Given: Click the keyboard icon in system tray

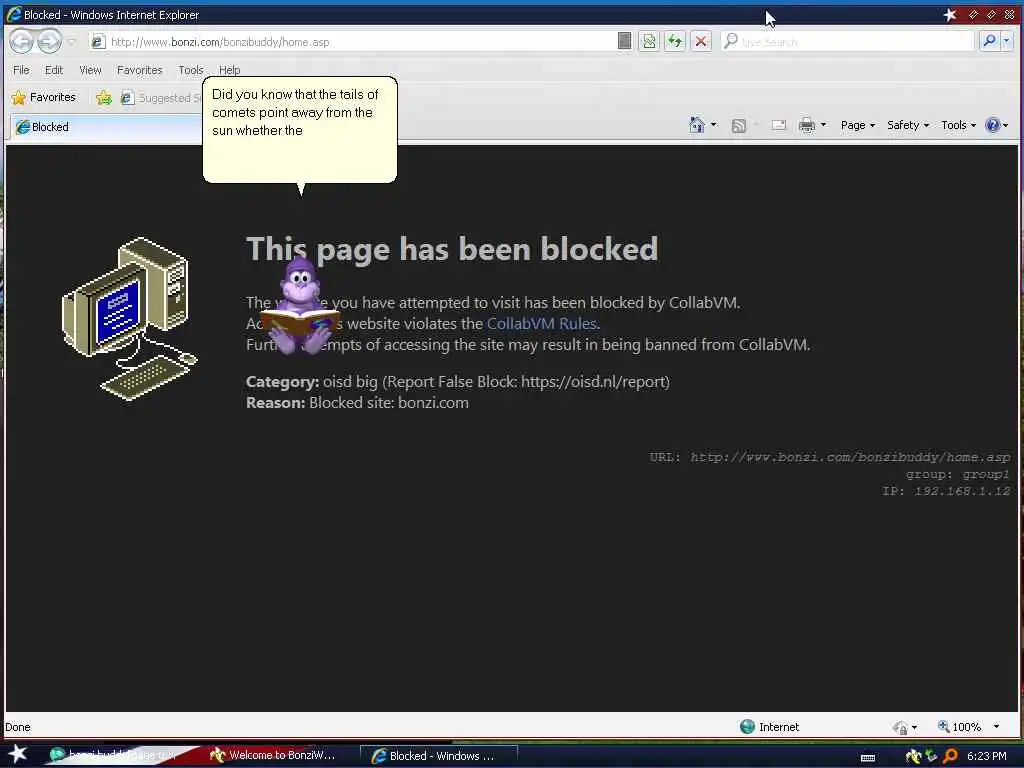Looking at the screenshot, I should [x=868, y=758].
